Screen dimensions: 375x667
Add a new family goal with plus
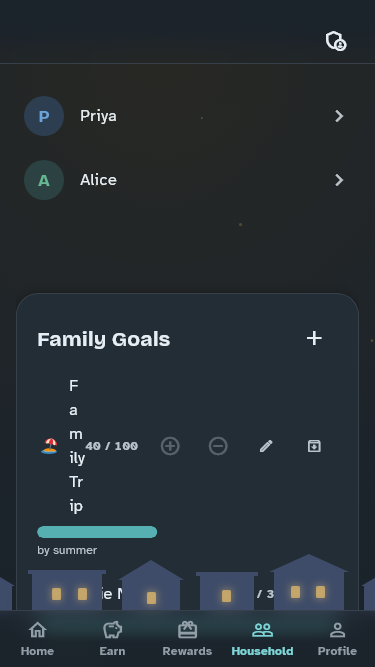(x=314, y=339)
